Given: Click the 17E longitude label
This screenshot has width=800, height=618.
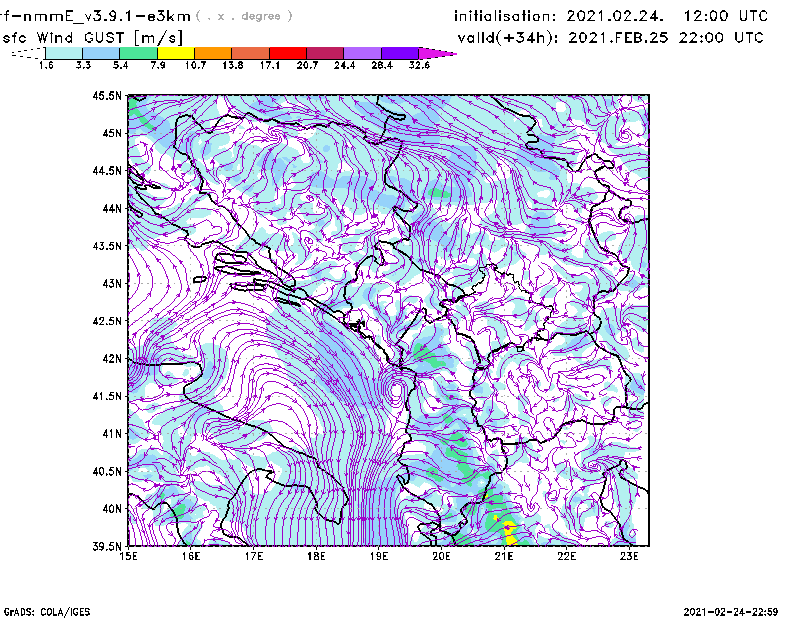Looking at the screenshot, I should [x=254, y=556].
